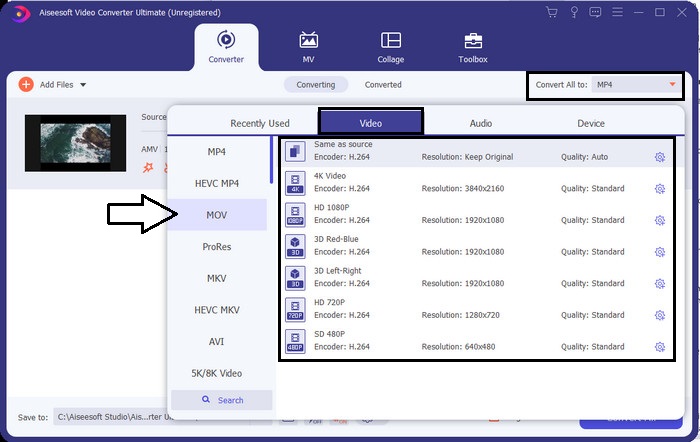Choose HEVC MP4 in the format list
Image resolution: width=700 pixels, height=442 pixels.
217,183
